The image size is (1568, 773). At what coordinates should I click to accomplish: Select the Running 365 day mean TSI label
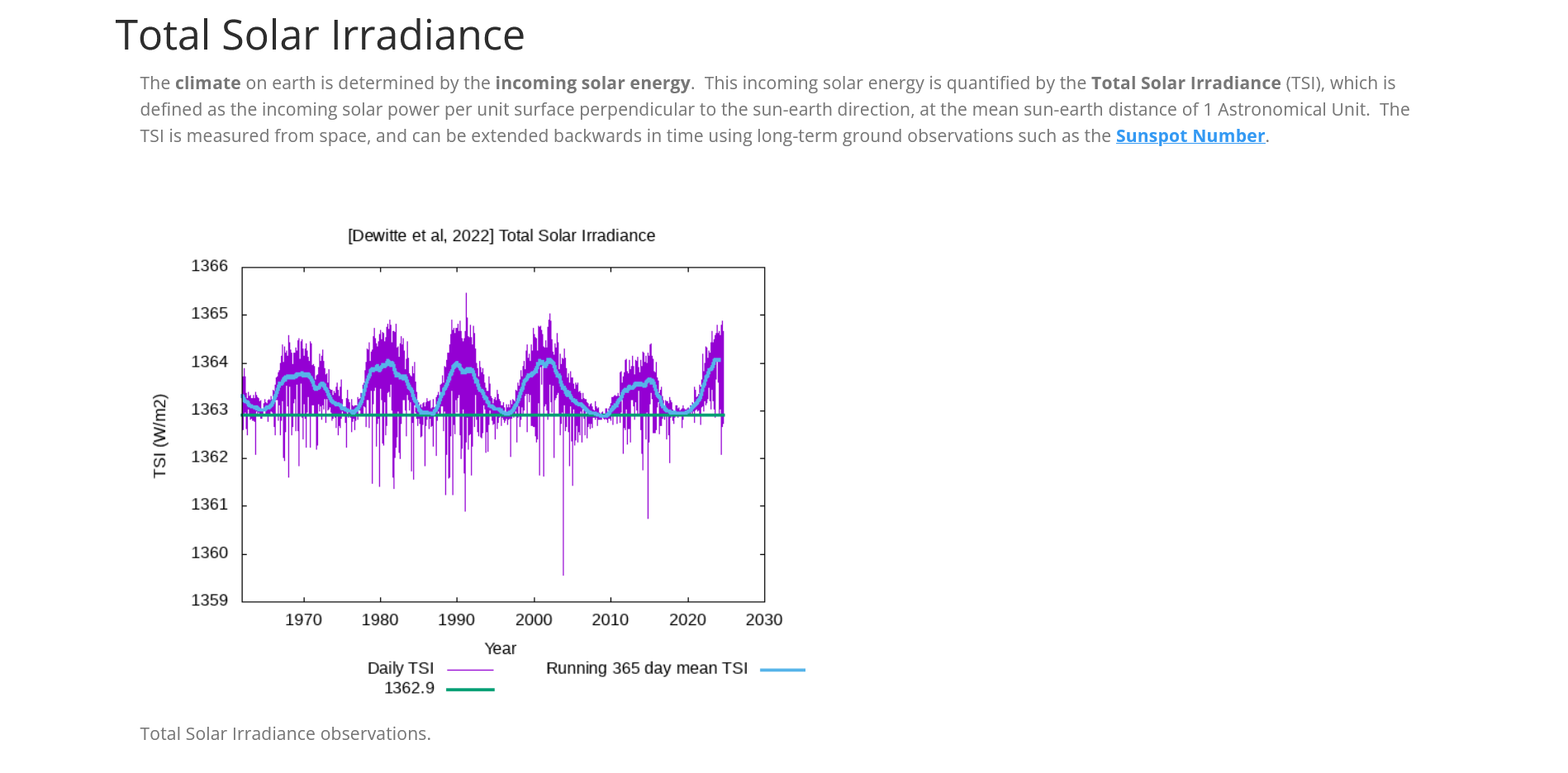[x=646, y=669]
